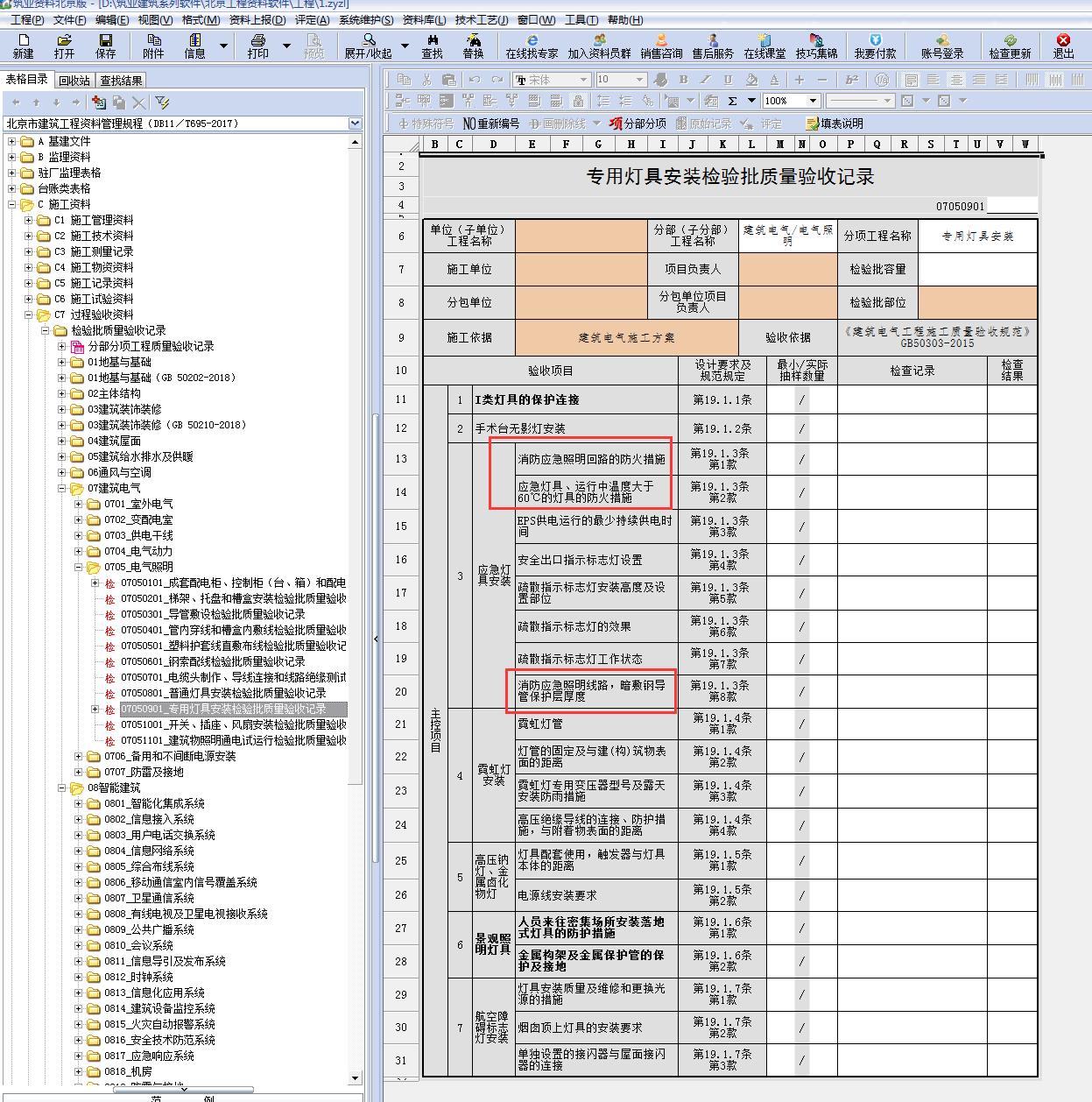Toggle bold formatting B

point(683,80)
